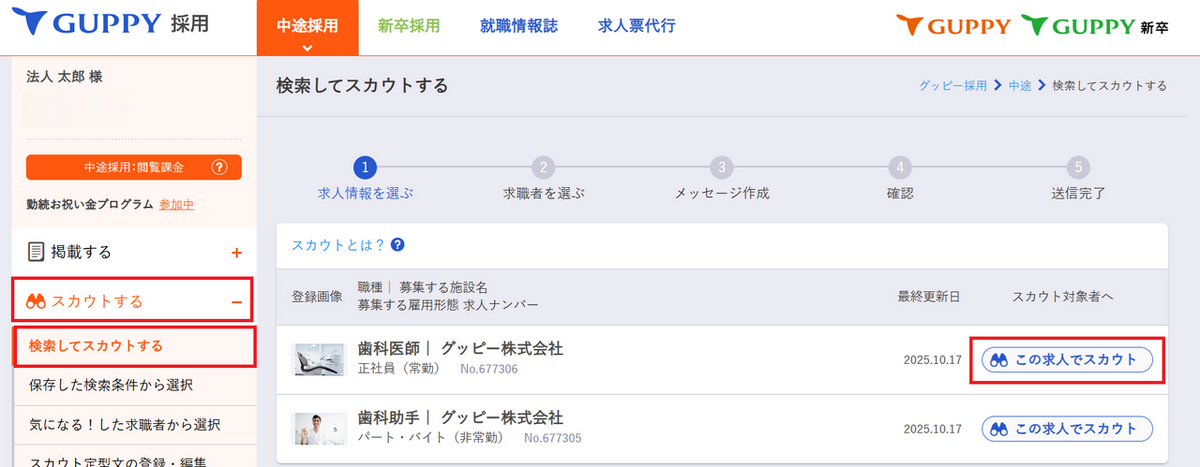Open the 参加中 link

[x=176, y=204]
